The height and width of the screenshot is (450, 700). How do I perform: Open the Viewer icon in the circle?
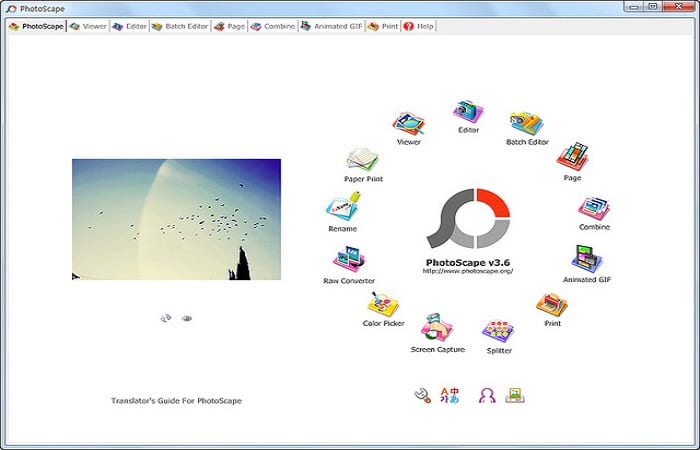(x=408, y=124)
